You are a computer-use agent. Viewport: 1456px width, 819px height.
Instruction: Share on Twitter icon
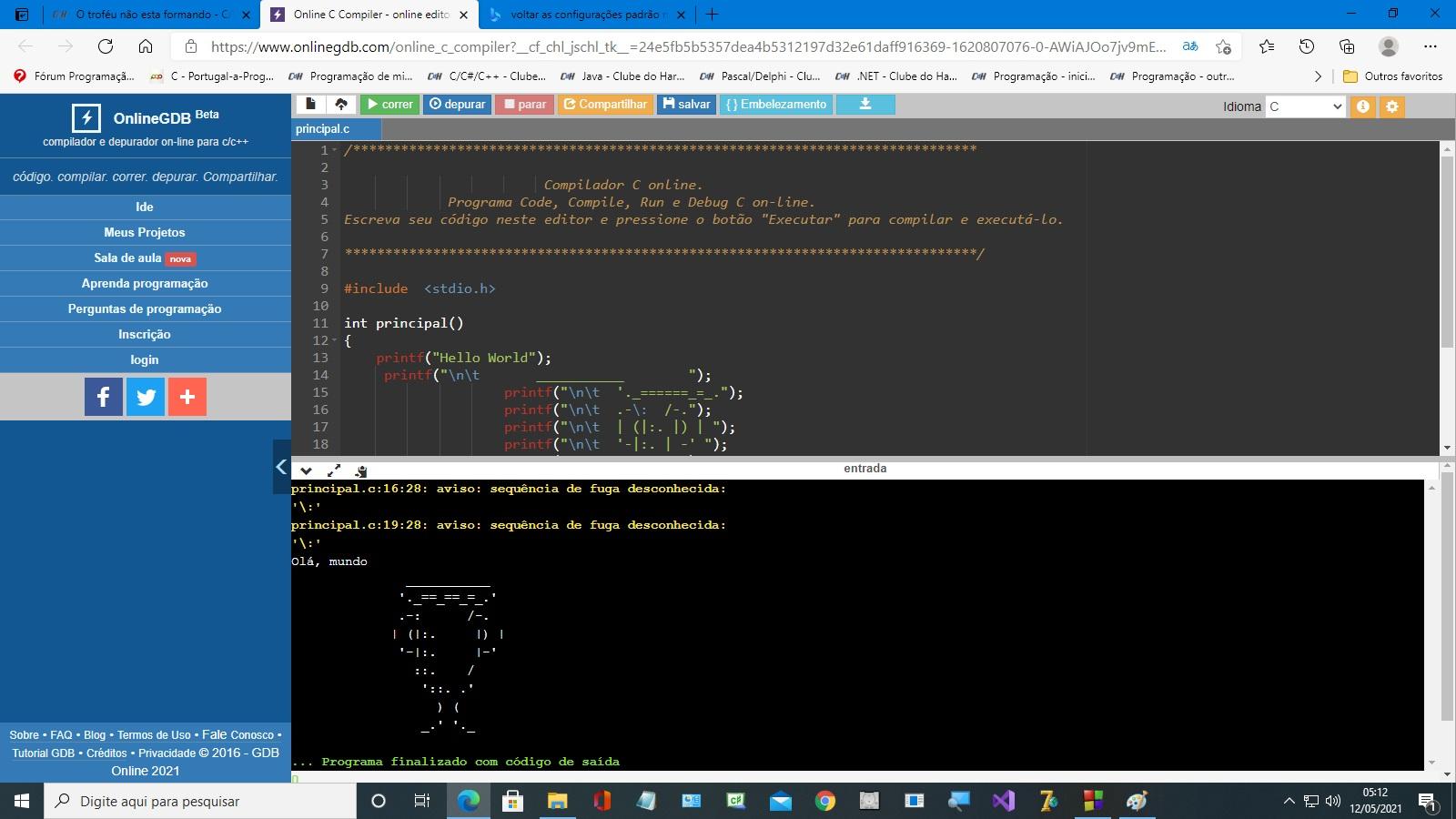click(146, 397)
